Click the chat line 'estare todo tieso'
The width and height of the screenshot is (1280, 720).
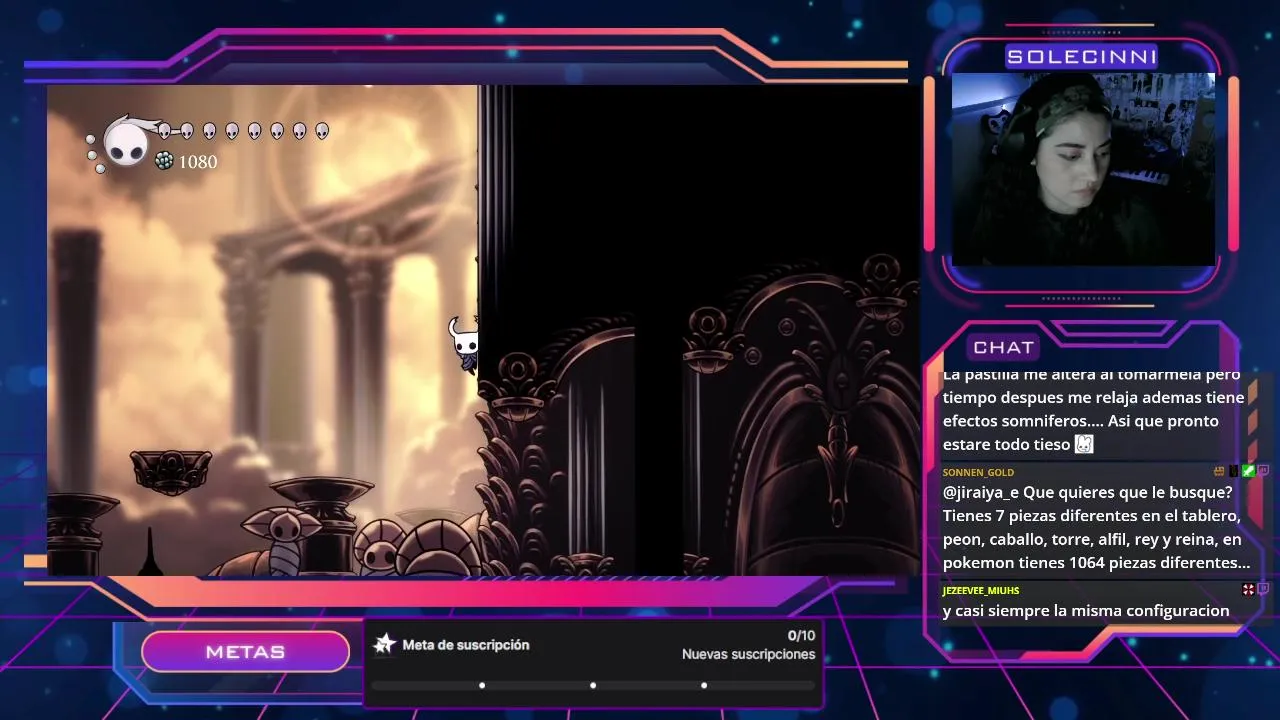click(1007, 444)
